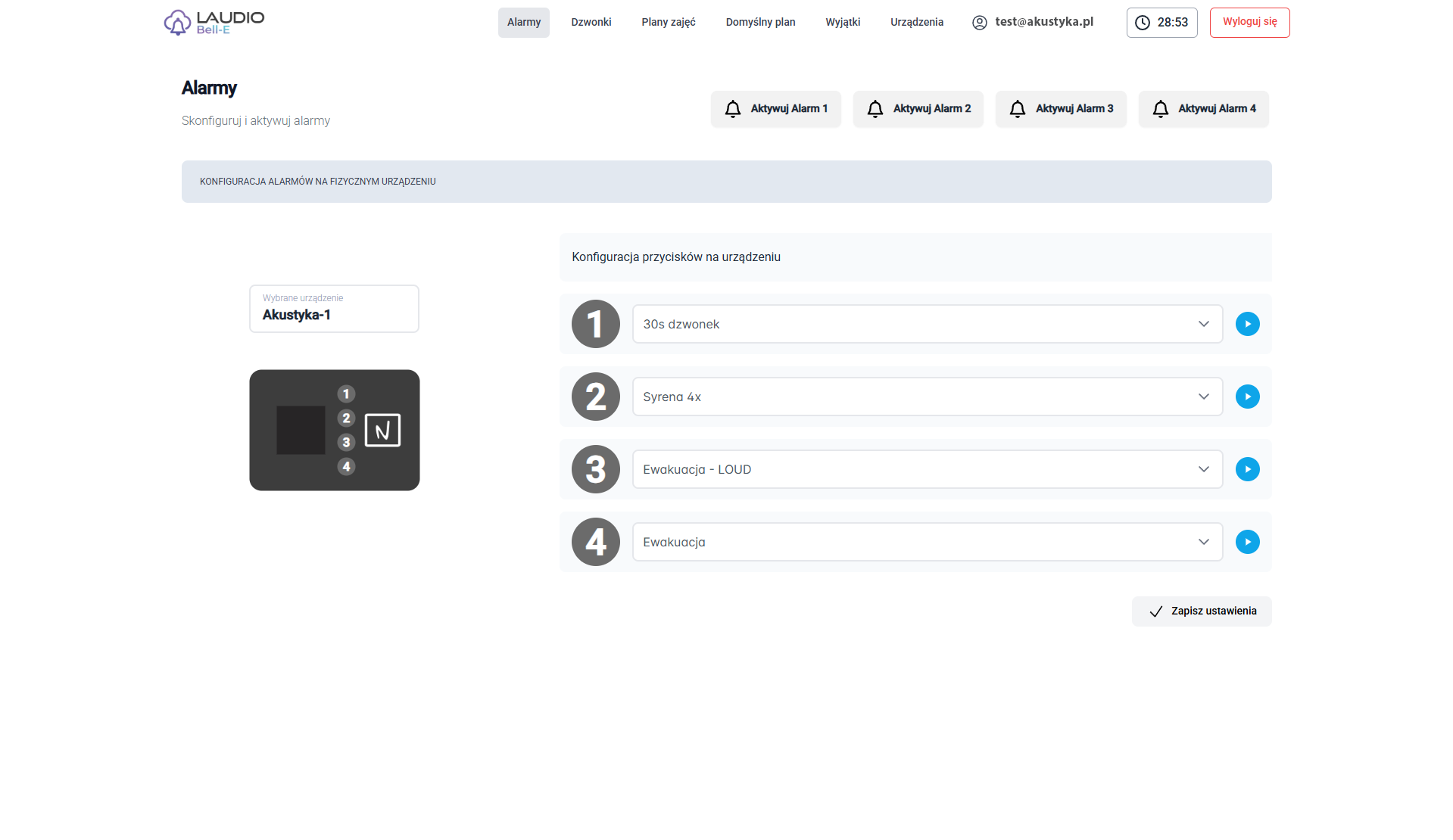Play preview of Ewakuacja - LOUD
The height and width of the screenshot is (840, 1453).
(1247, 469)
